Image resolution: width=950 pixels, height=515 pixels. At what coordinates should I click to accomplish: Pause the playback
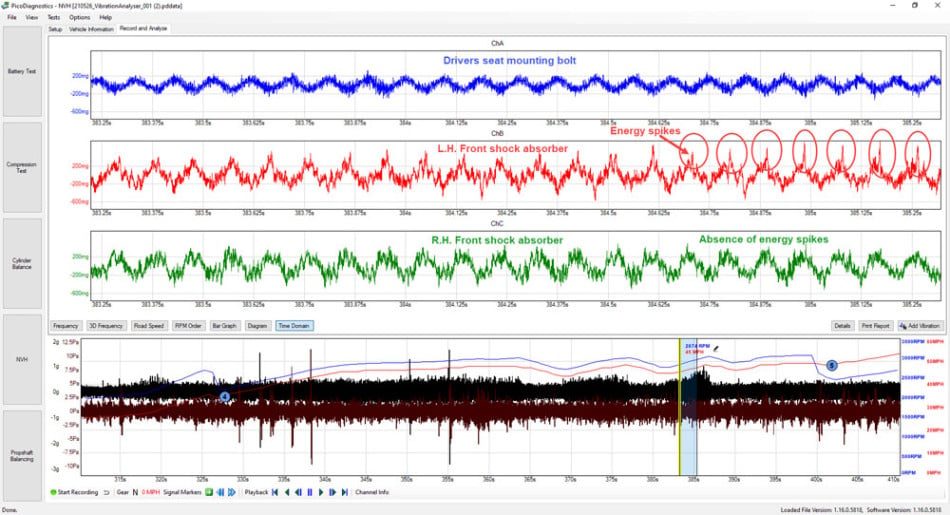pyautogui.click(x=310, y=493)
